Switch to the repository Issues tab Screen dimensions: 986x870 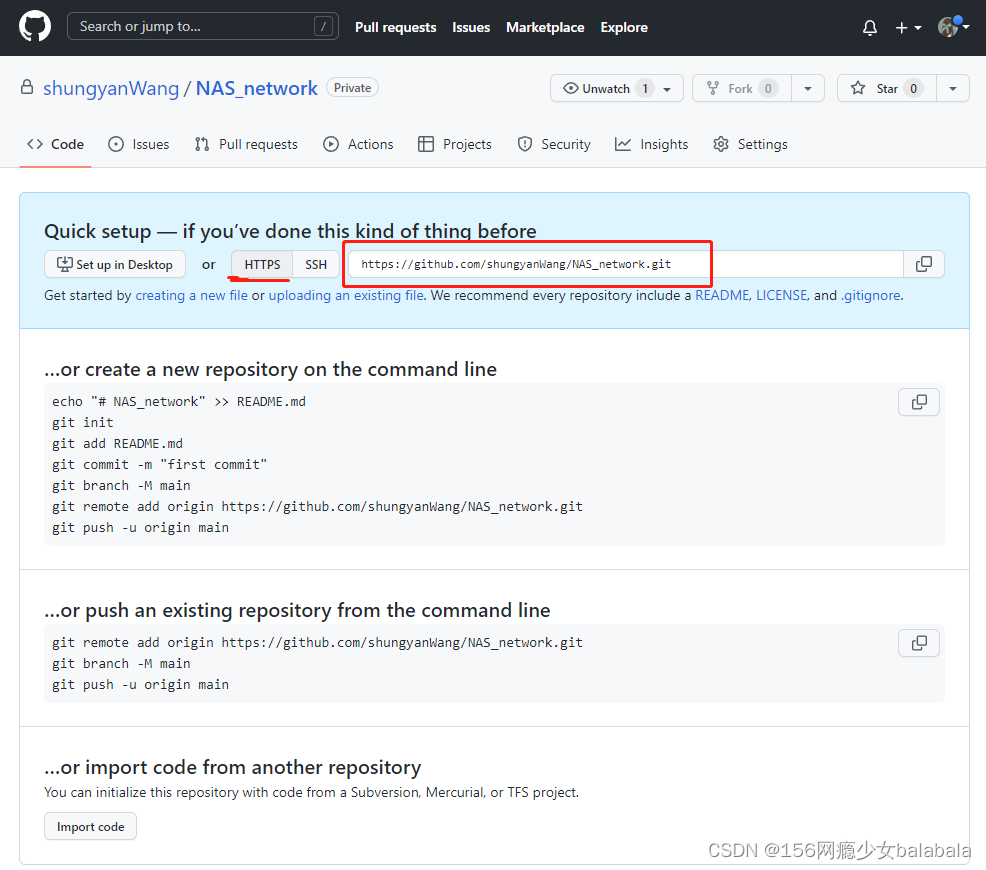(138, 145)
